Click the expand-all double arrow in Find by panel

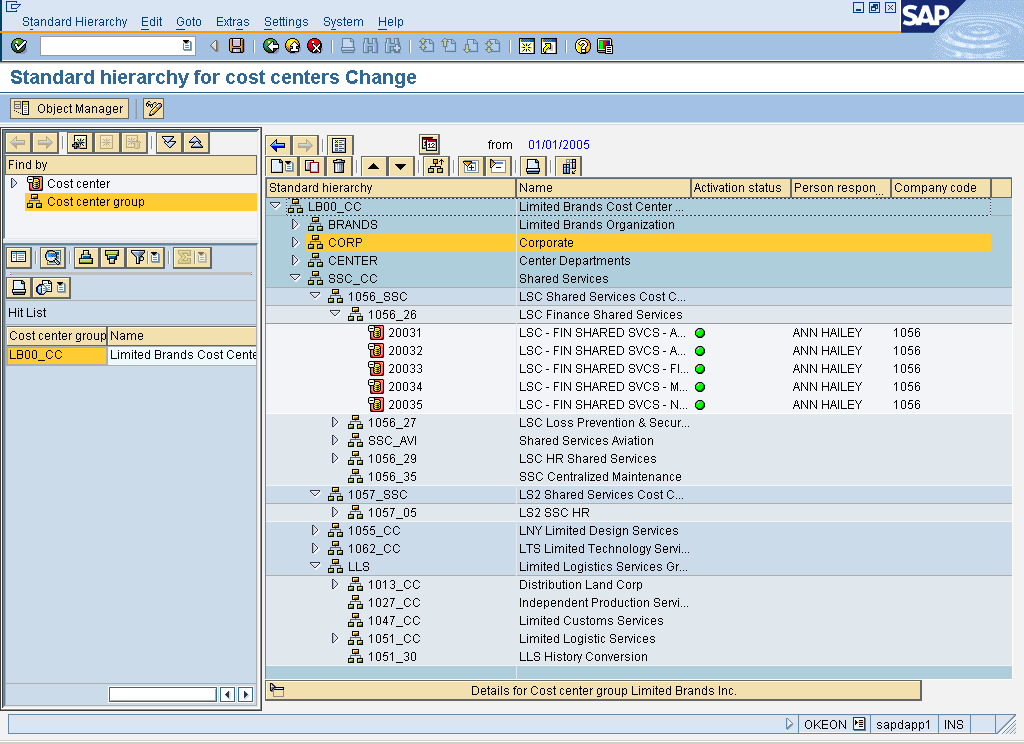169,142
